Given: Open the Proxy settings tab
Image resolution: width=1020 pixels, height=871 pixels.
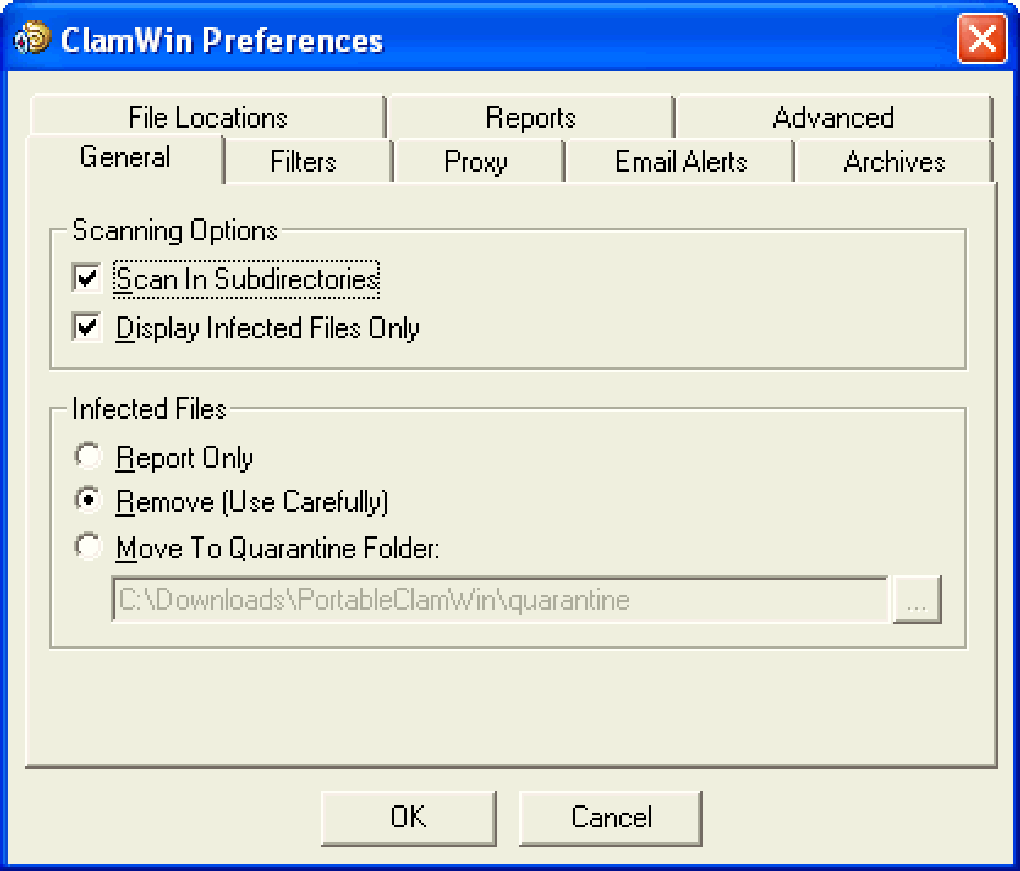Looking at the screenshot, I should coord(476,162).
